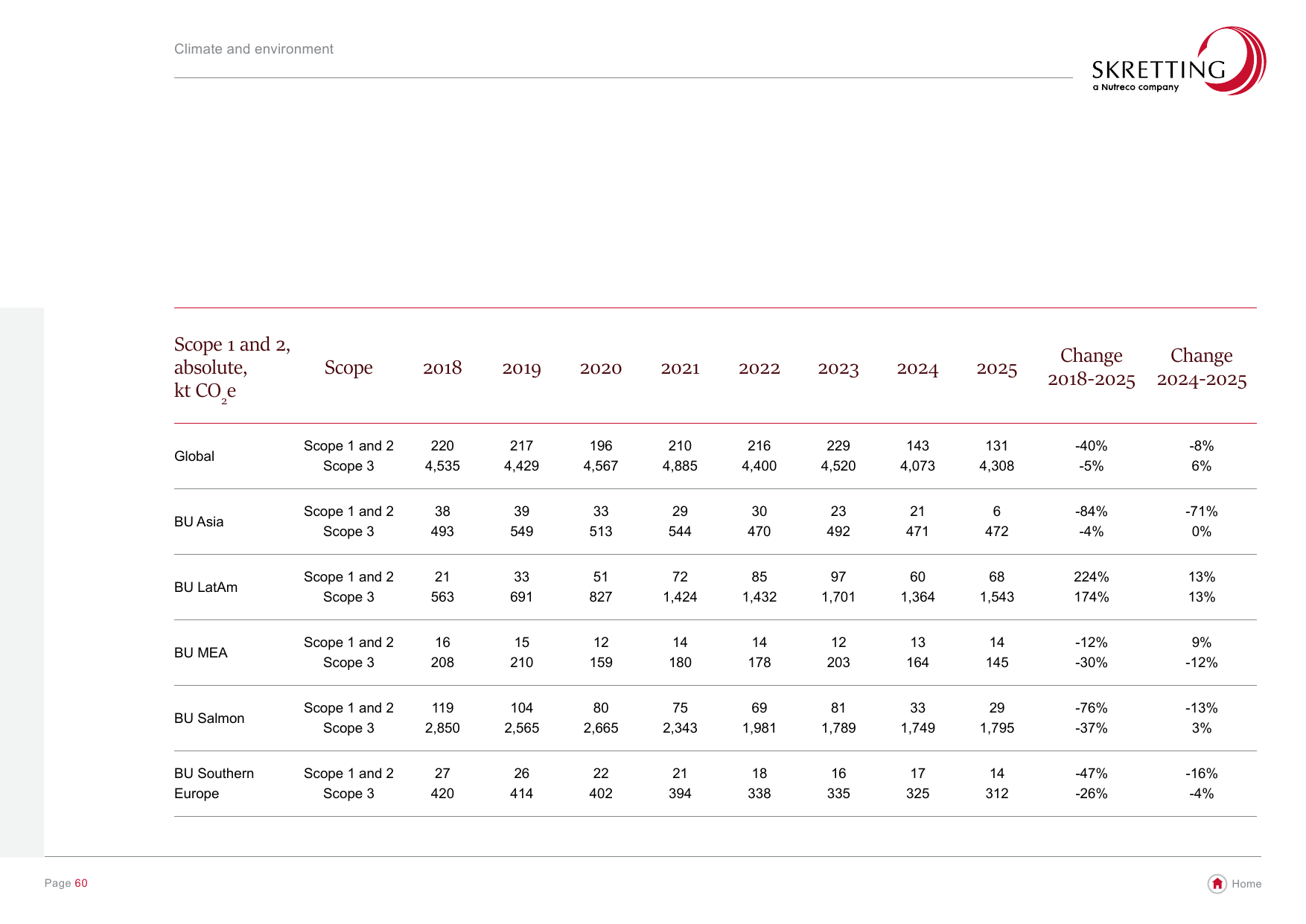Select the BU Southern Europe change value -47%
The width and height of the screenshot is (1306, 924).
tap(1092, 774)
